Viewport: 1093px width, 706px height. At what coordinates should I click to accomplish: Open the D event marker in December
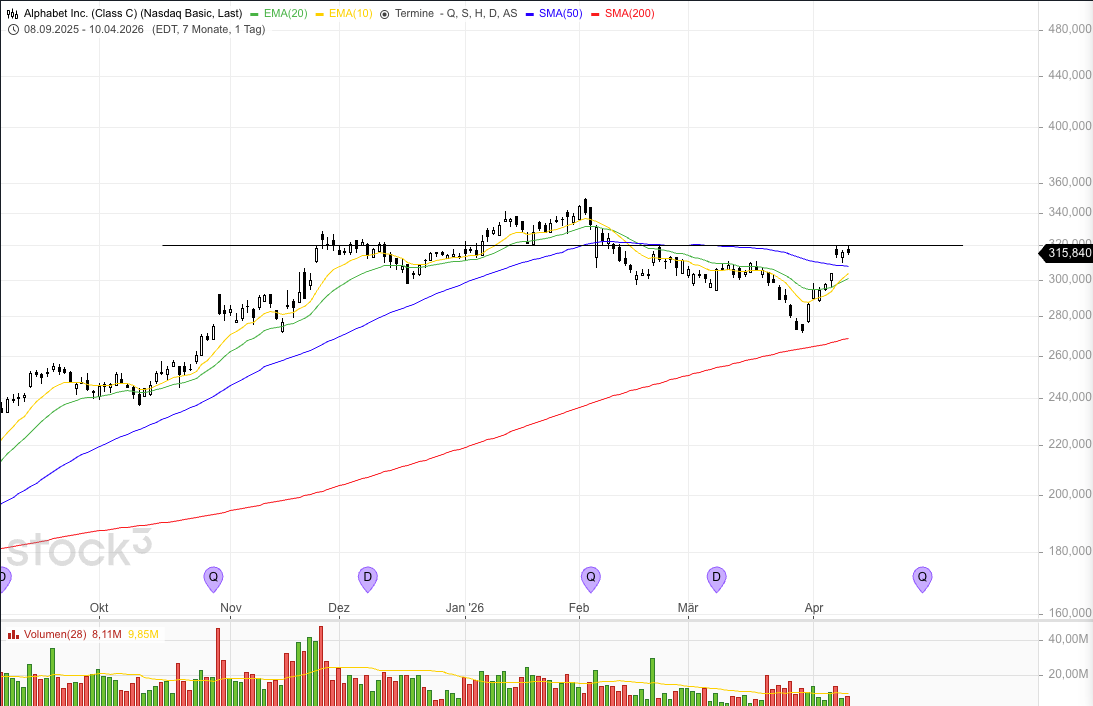367,578
